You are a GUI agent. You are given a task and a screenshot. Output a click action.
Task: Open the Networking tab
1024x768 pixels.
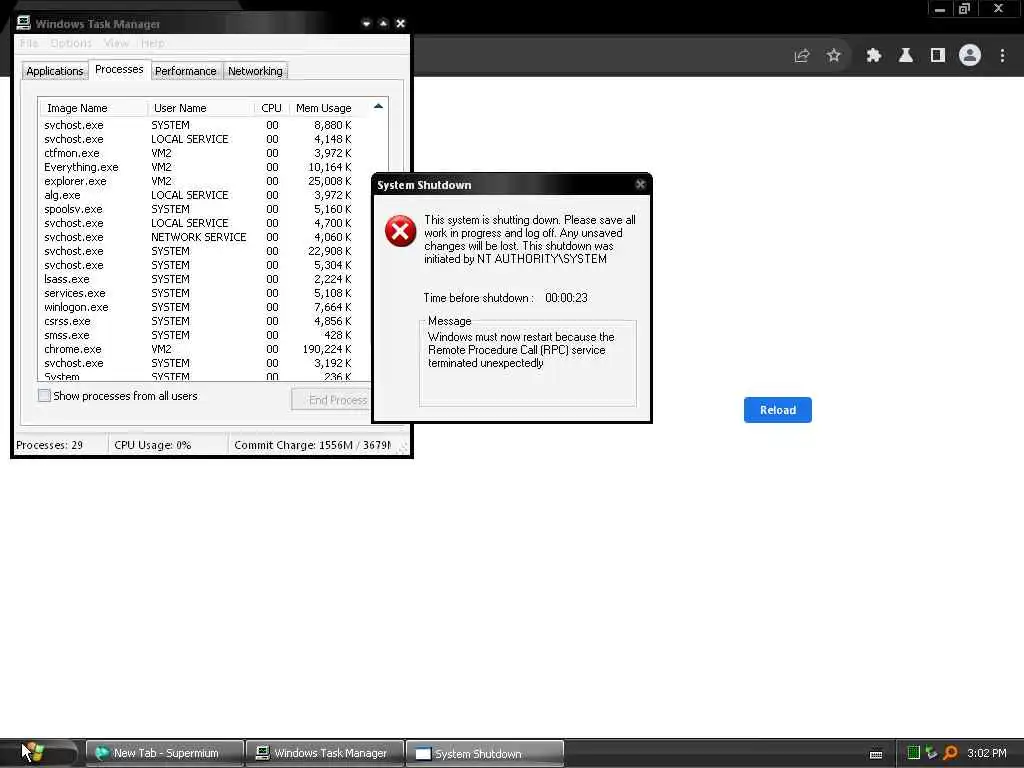coord(255,71)
